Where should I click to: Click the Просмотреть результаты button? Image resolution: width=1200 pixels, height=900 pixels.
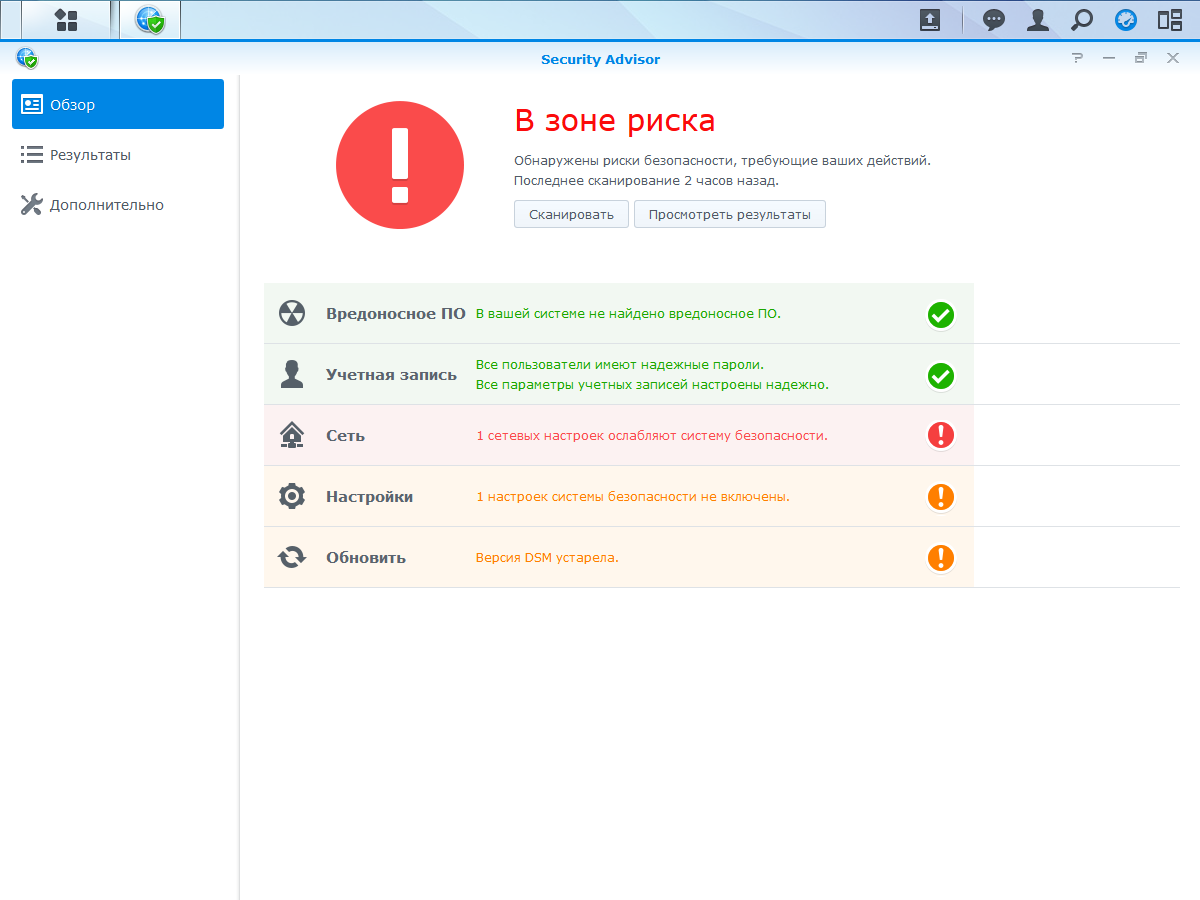click(x=729, y=214)
